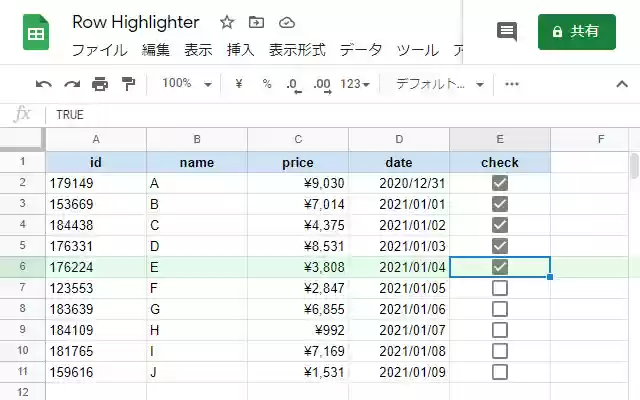Star the Row Highlighter document
Screen dimensions: 640x400
(227, 22)
